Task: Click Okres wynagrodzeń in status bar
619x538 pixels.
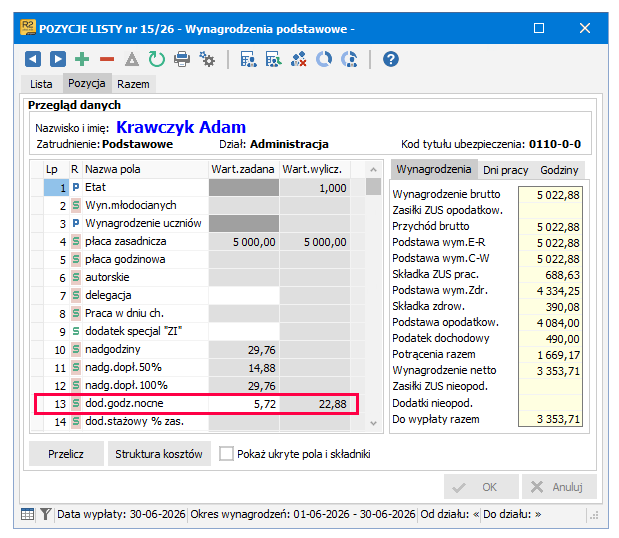Action: (303, 514)
